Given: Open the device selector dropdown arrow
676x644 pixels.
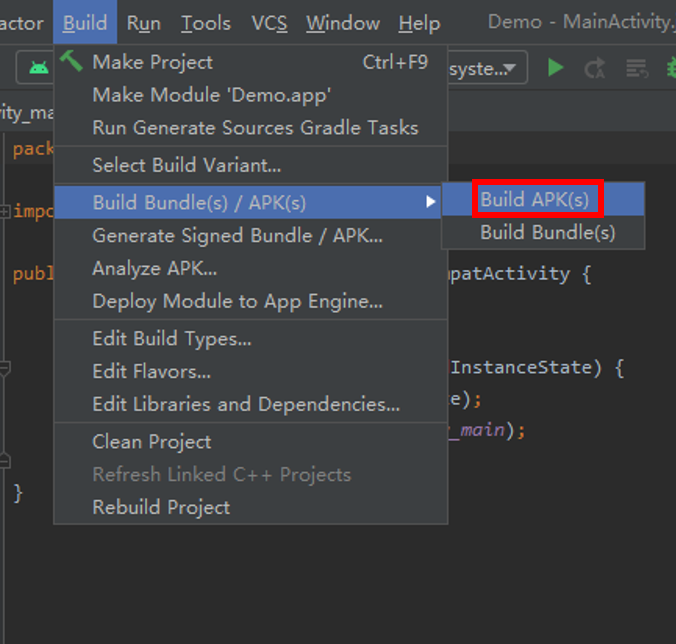Looking at the screenshot, I should 510,68.
